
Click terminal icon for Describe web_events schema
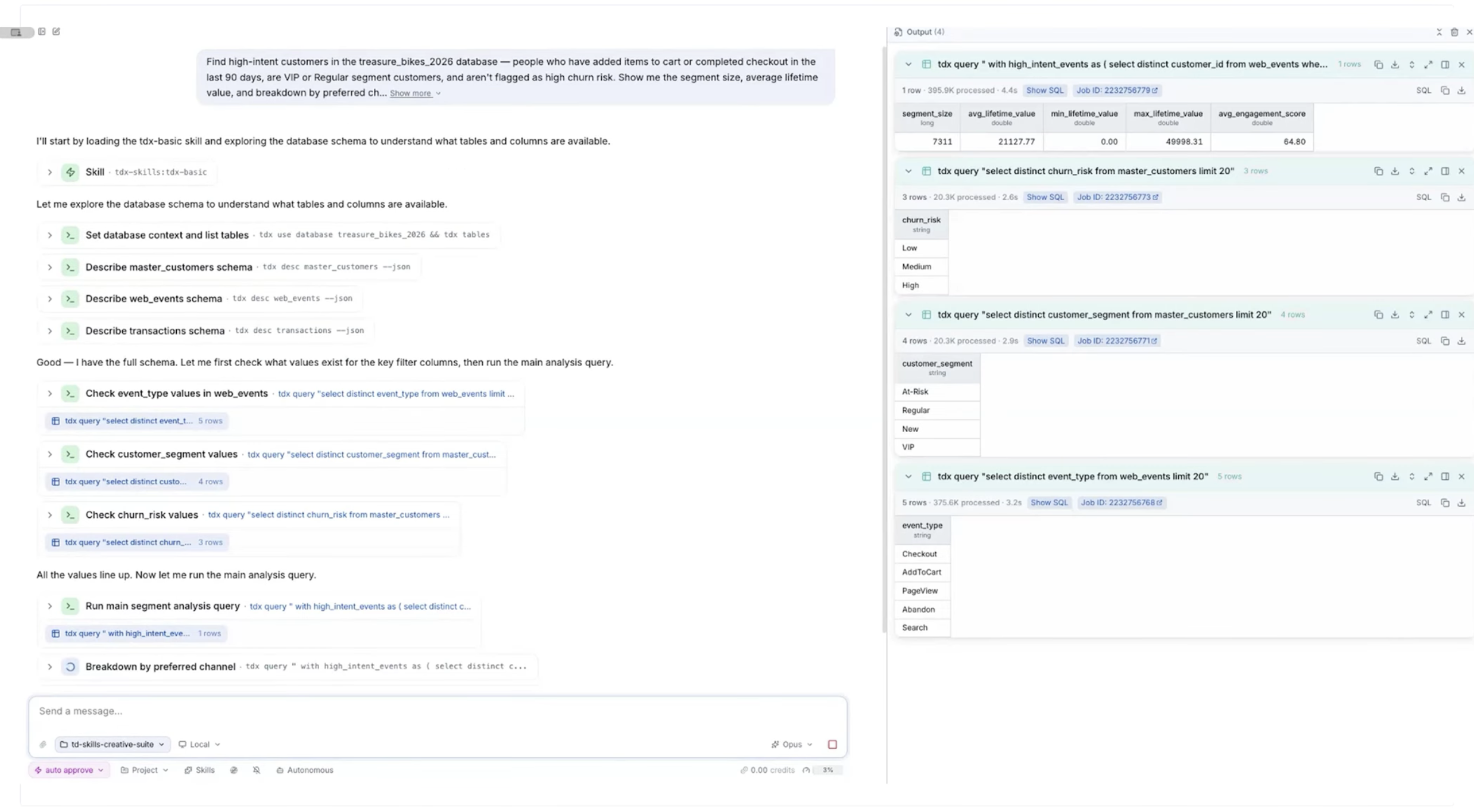tap(70, 298)
